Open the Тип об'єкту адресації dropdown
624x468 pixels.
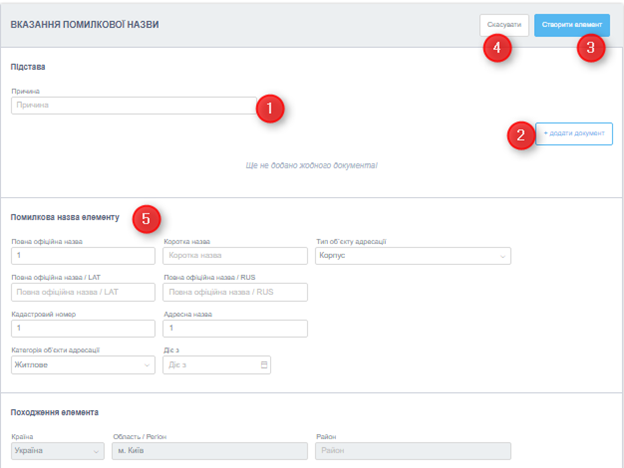(412, 256)
